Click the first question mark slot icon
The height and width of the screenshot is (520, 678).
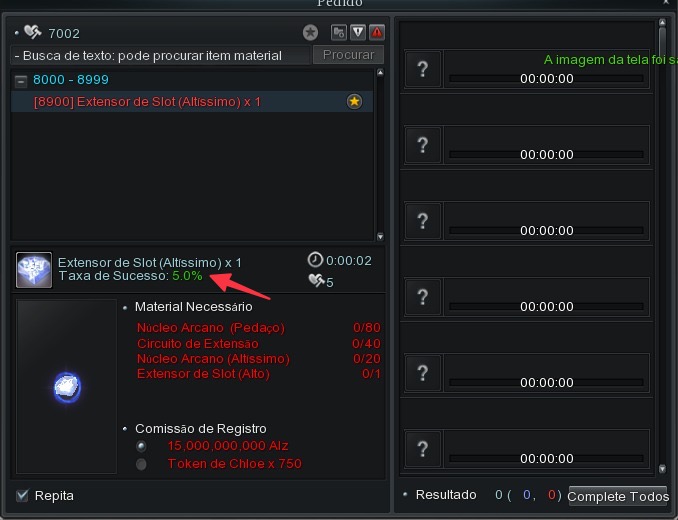click(423, 69)
